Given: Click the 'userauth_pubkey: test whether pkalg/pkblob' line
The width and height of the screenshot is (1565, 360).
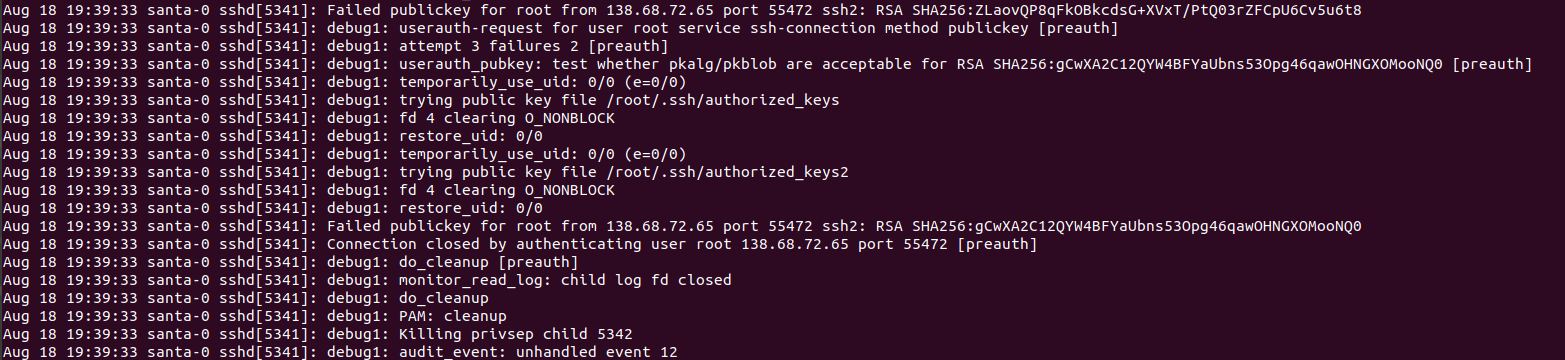Looking at the screenshot, I should (929, 64).
